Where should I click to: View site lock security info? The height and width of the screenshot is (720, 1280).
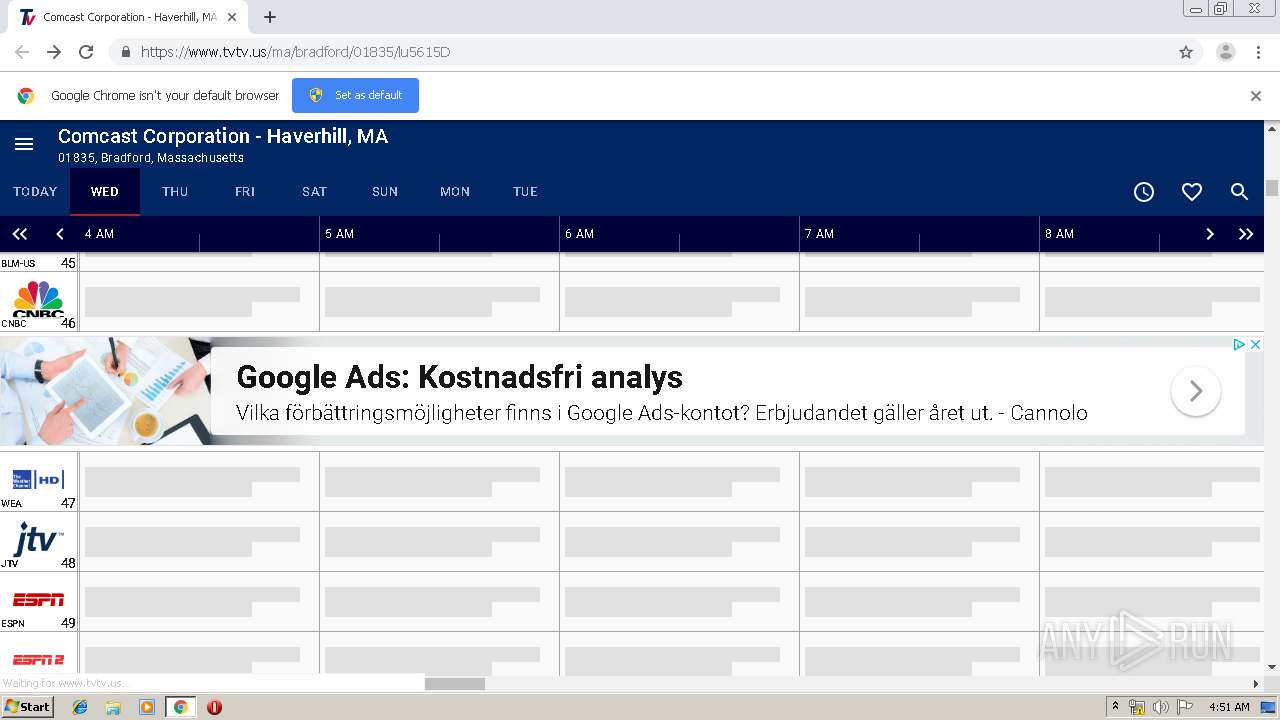point(125,52)
